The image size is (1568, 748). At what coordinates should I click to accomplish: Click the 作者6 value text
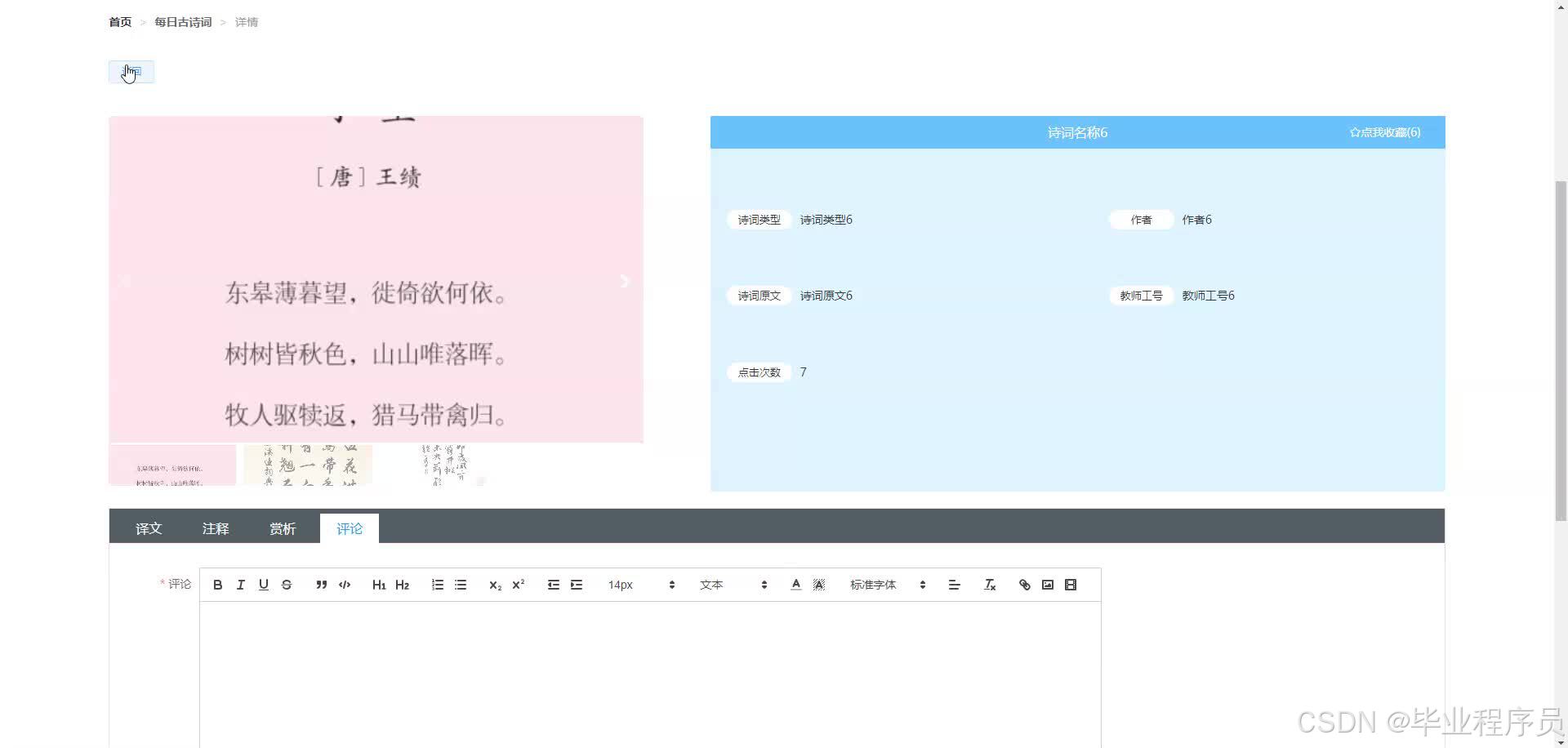tap(1196, 220)
